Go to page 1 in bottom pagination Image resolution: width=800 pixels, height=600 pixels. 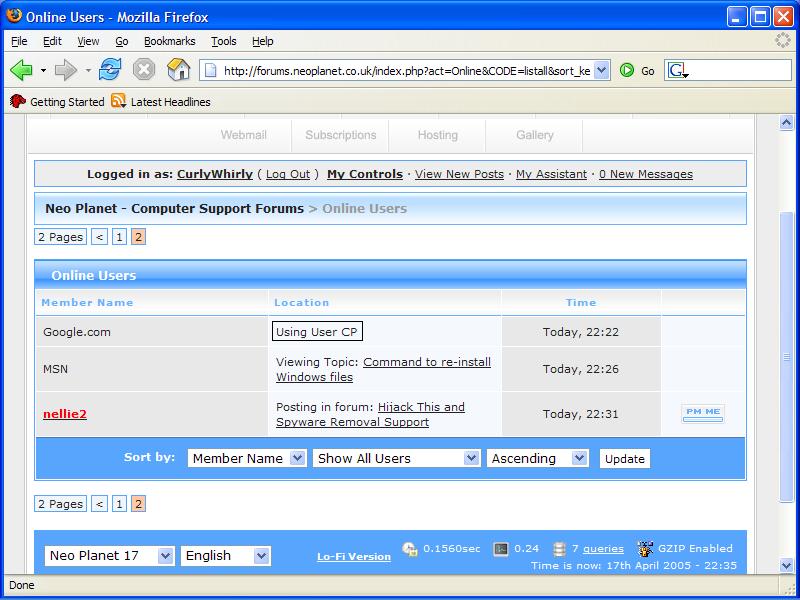pos(119,504)
